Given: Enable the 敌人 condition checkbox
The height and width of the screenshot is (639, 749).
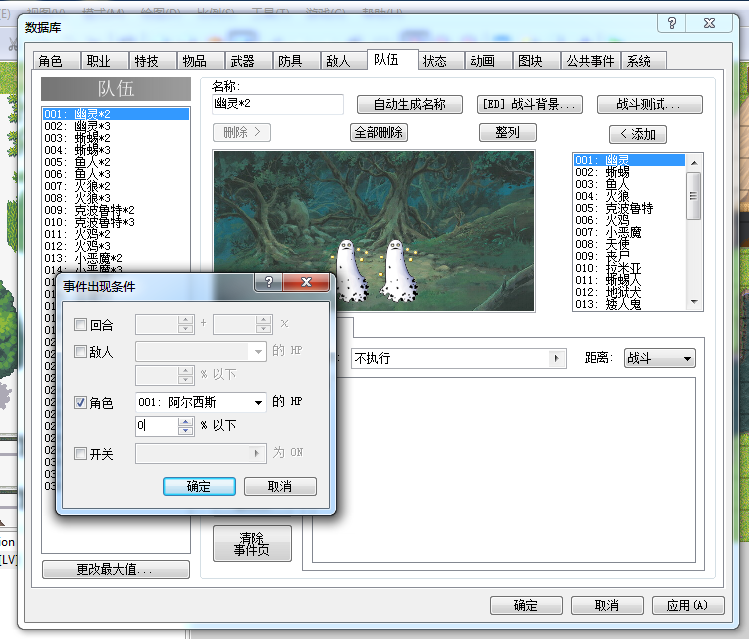Looking at the screenshot, I should pyautogui.click(x=80, y=352).
